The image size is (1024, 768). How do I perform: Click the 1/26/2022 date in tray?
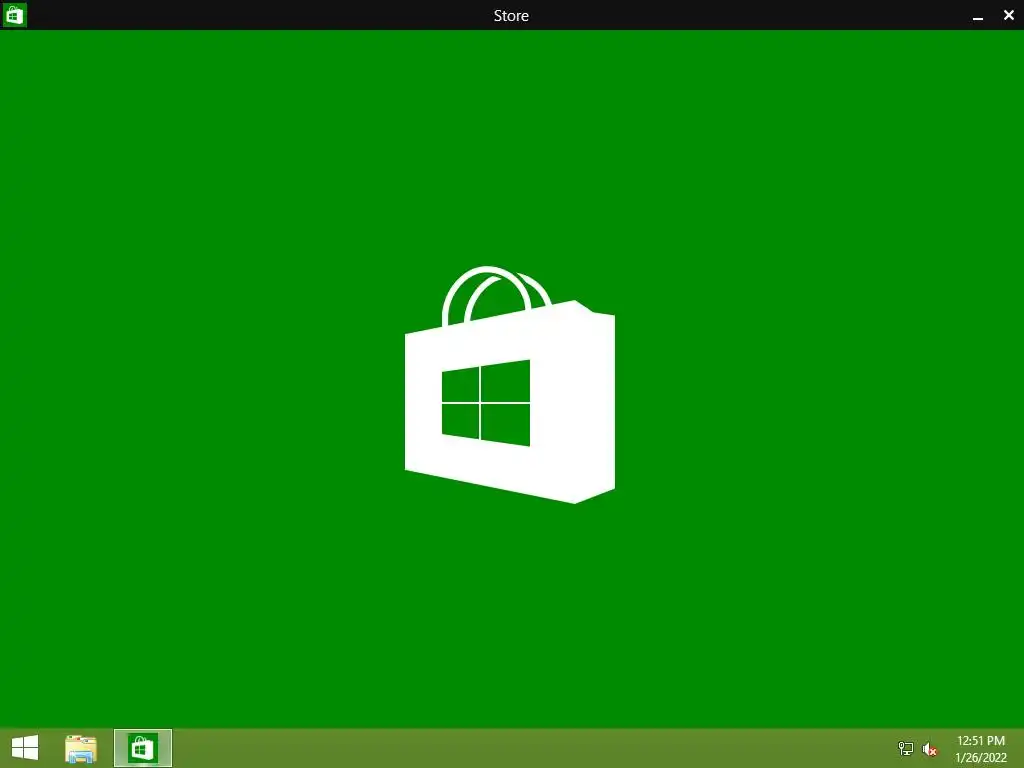coord(981,758)
